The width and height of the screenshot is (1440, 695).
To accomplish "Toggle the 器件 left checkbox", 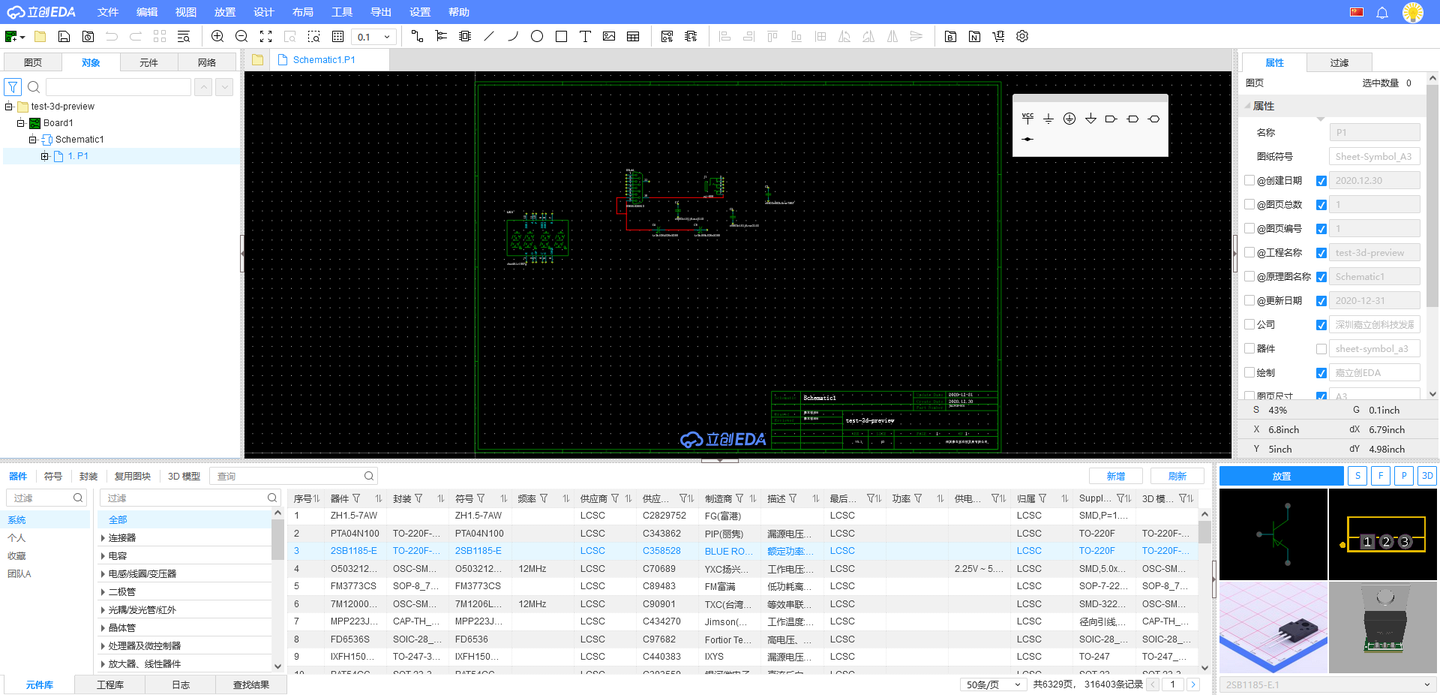I will pyautogui.click(x=1249, y=349).
